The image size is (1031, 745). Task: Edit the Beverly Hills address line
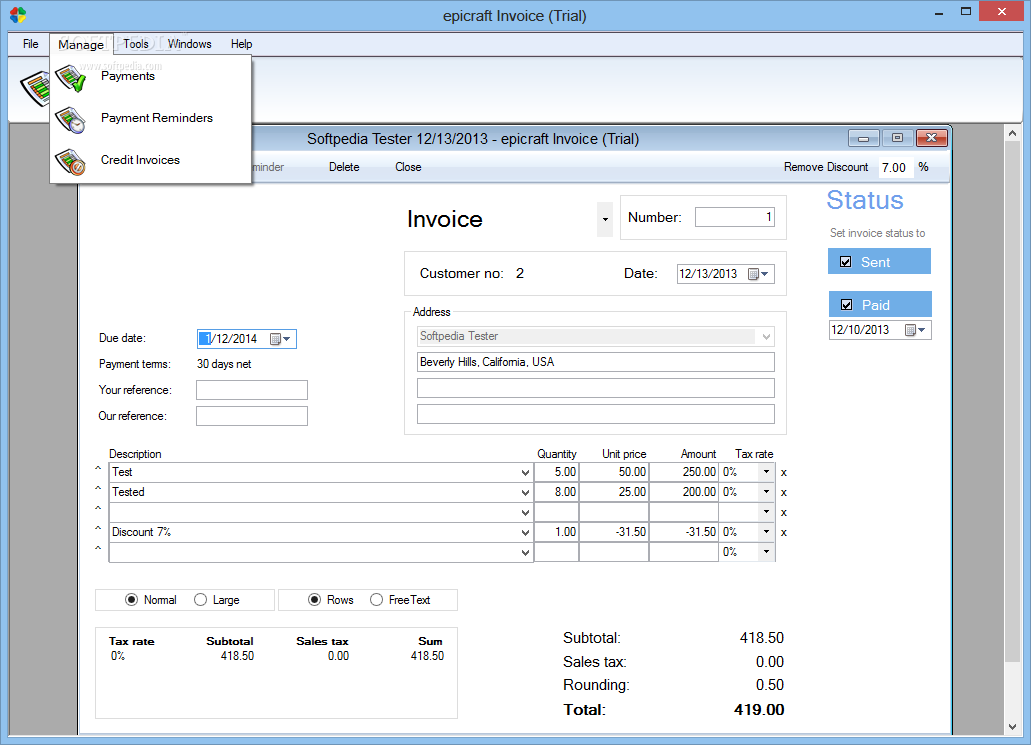tap(596, 362)
